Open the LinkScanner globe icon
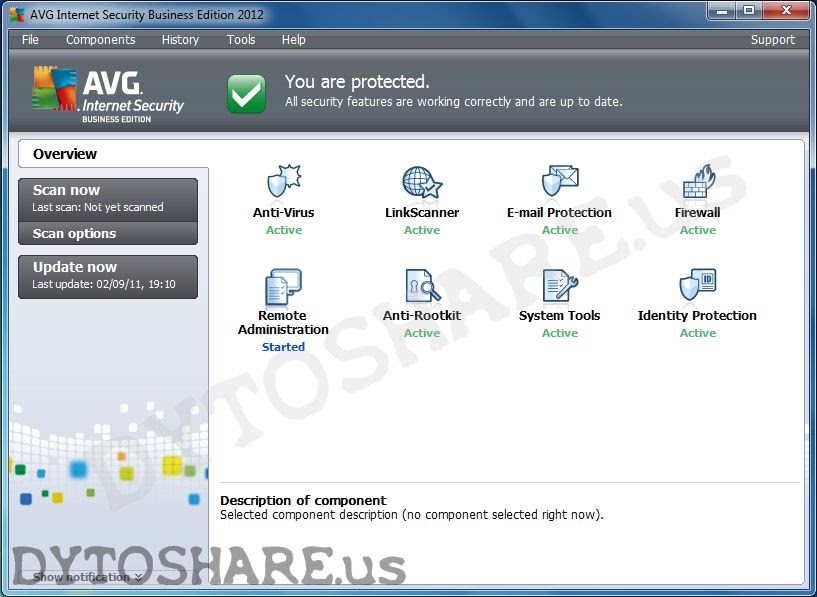Viewport: 817px width, 597px height. pyautogui.click(x=422, y=182)
